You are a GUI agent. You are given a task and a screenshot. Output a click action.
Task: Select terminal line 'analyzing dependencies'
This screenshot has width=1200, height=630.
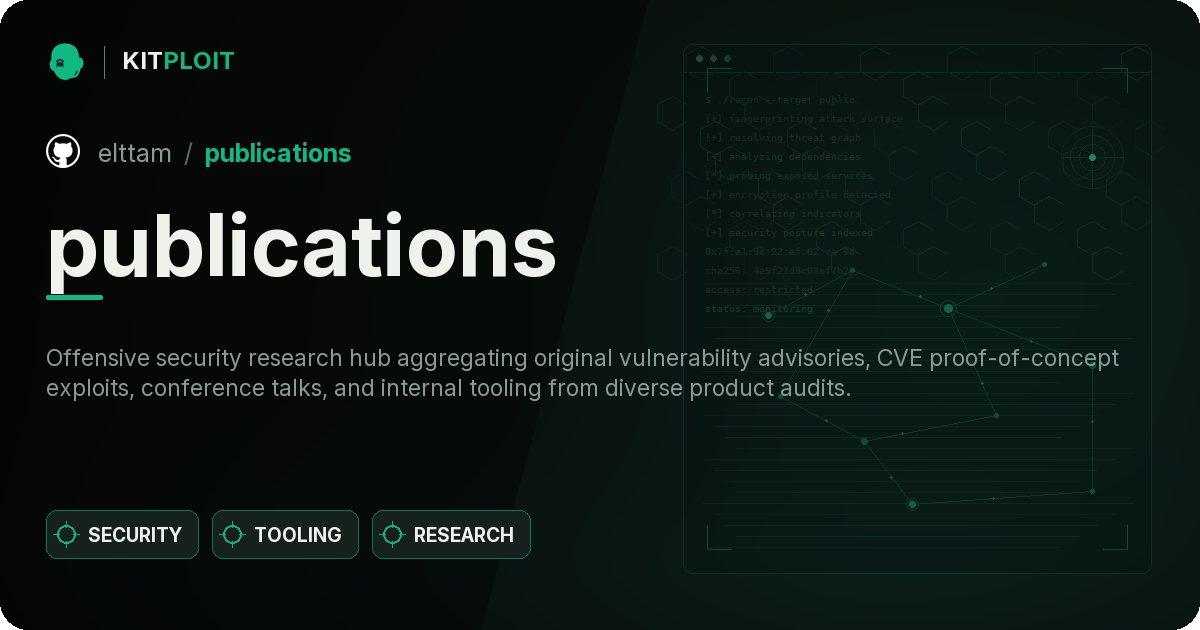click(x=782, y=157)
